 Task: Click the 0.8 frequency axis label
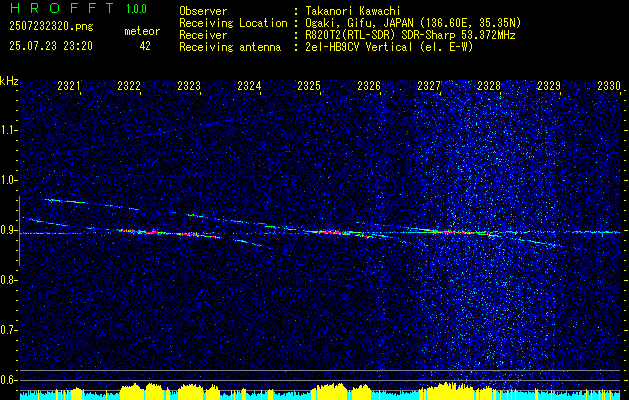(8, 280)
